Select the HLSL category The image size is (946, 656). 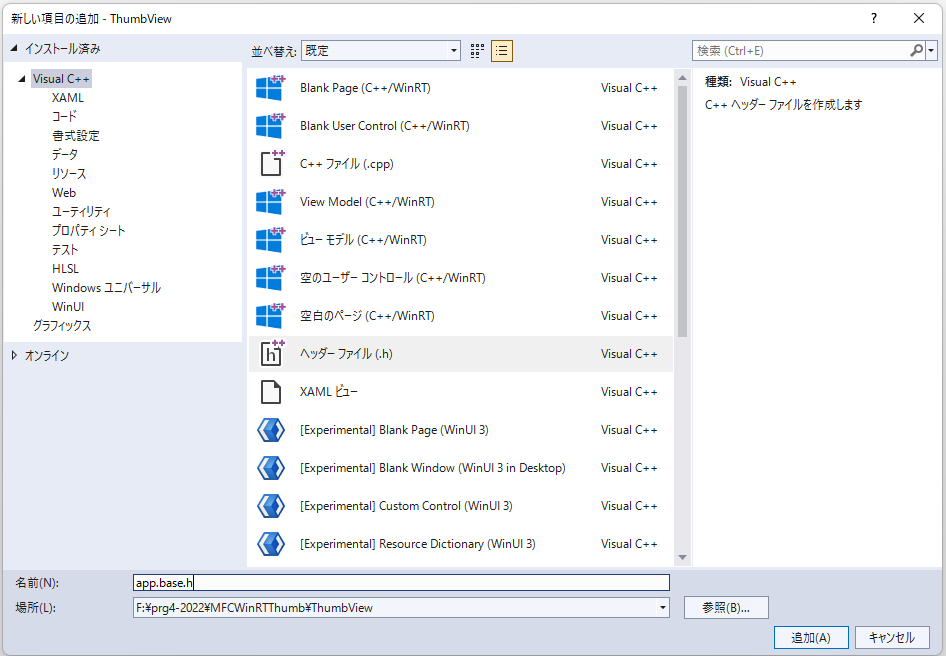point(65,269)
